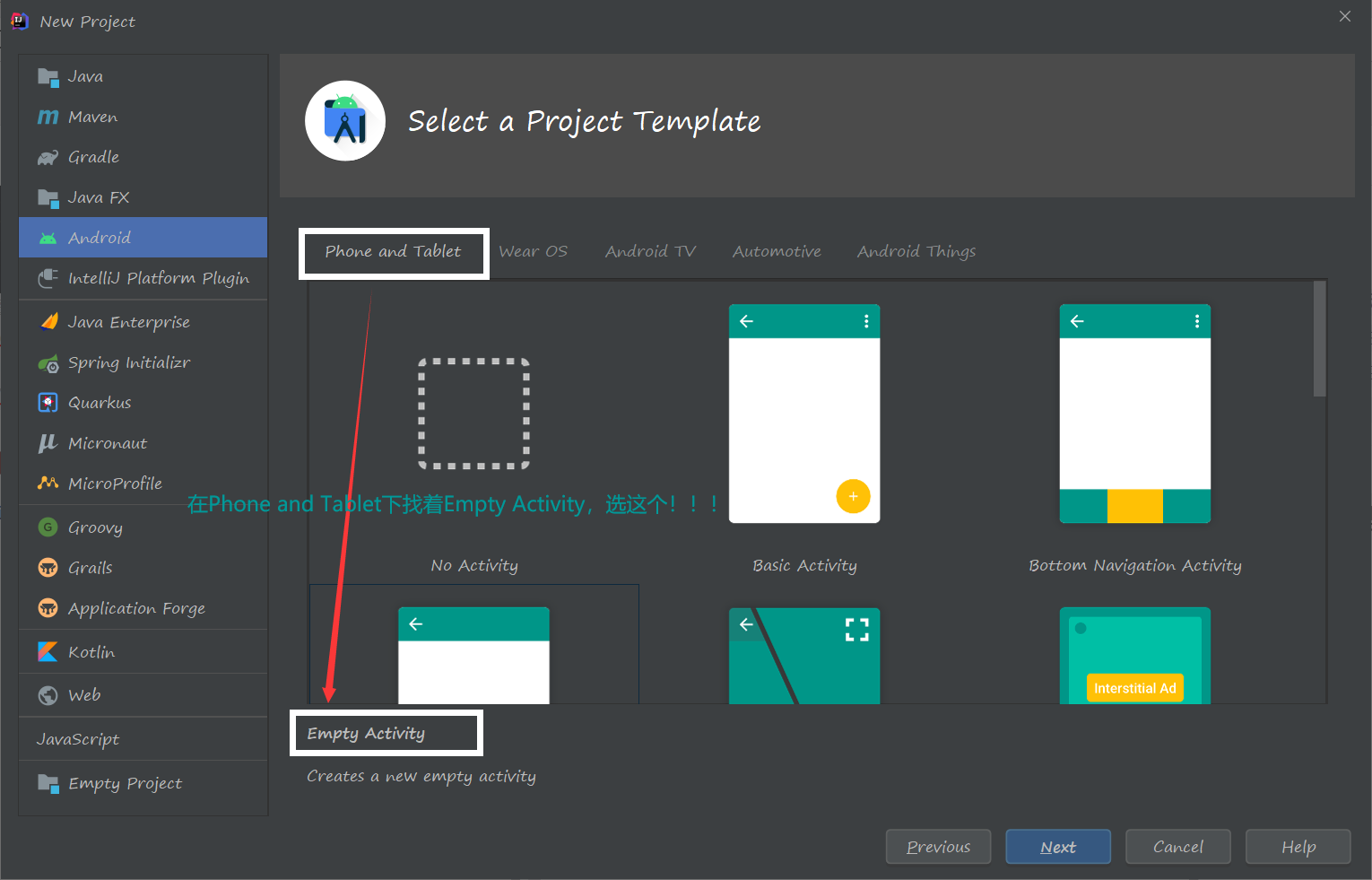Choose Empty Project entry

(x=143, y=783)
